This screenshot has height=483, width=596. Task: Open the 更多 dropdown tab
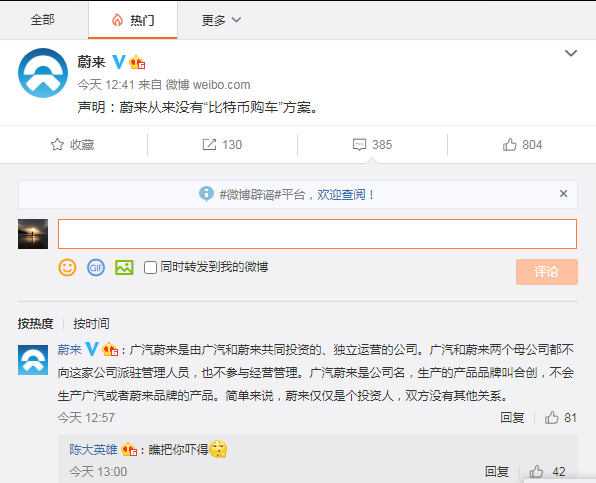point(221,20)
